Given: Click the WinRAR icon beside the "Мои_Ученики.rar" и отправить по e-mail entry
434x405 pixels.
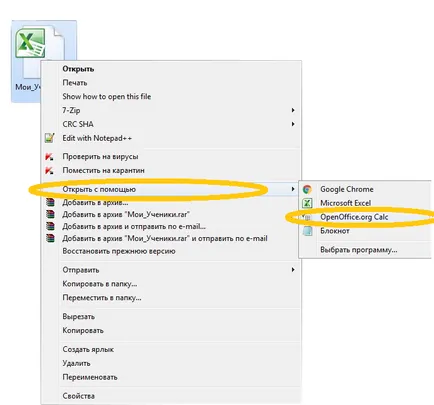Looking at the screenshot, I should [x=50, y=238].
